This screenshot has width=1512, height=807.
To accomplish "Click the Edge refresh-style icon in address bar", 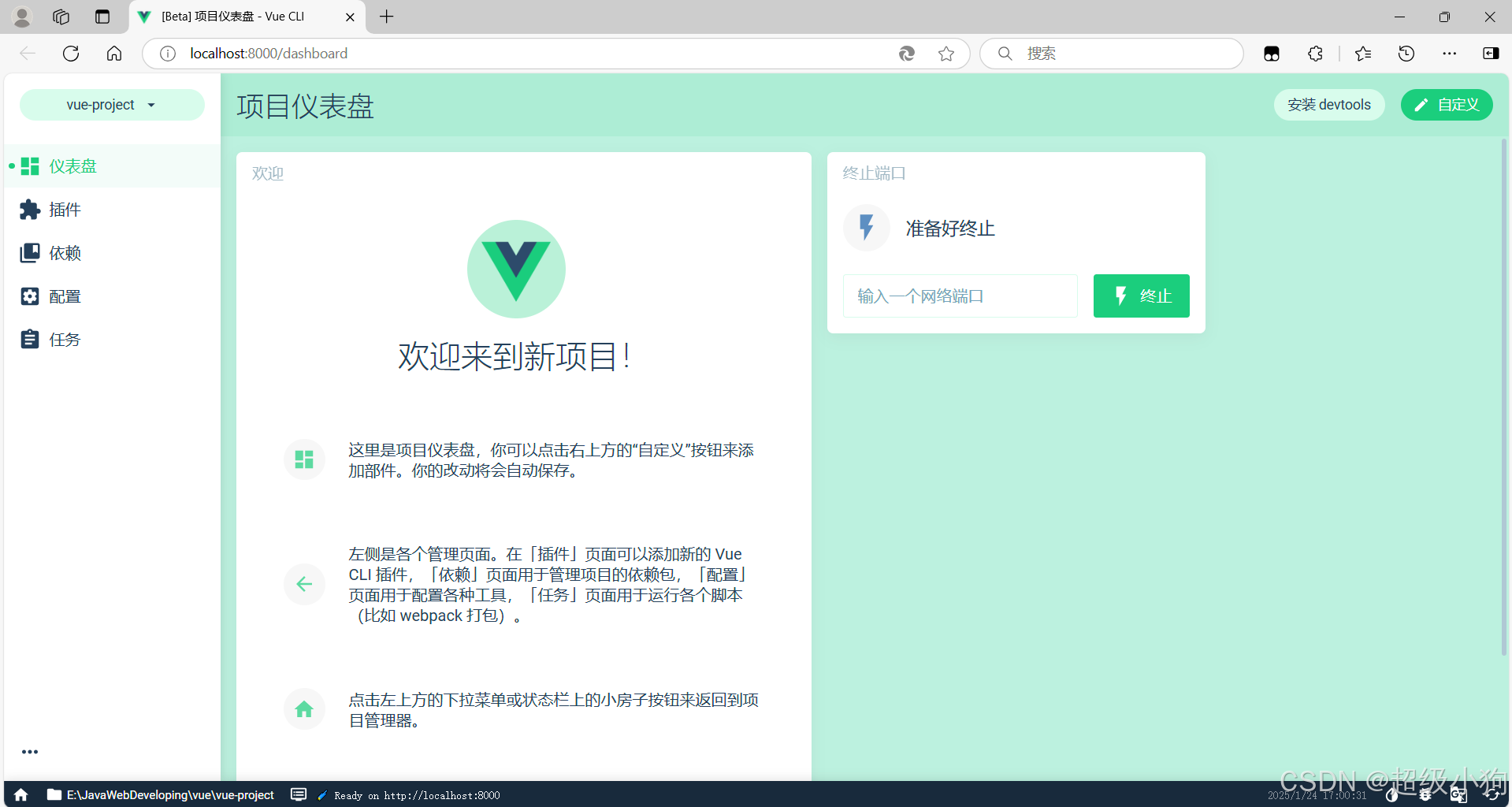I will (907, 54).
